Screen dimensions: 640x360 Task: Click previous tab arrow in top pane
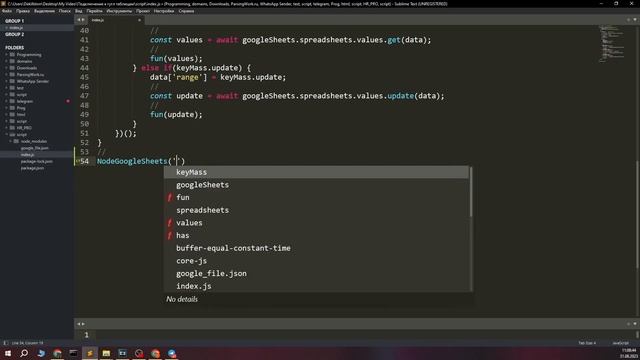79,20
